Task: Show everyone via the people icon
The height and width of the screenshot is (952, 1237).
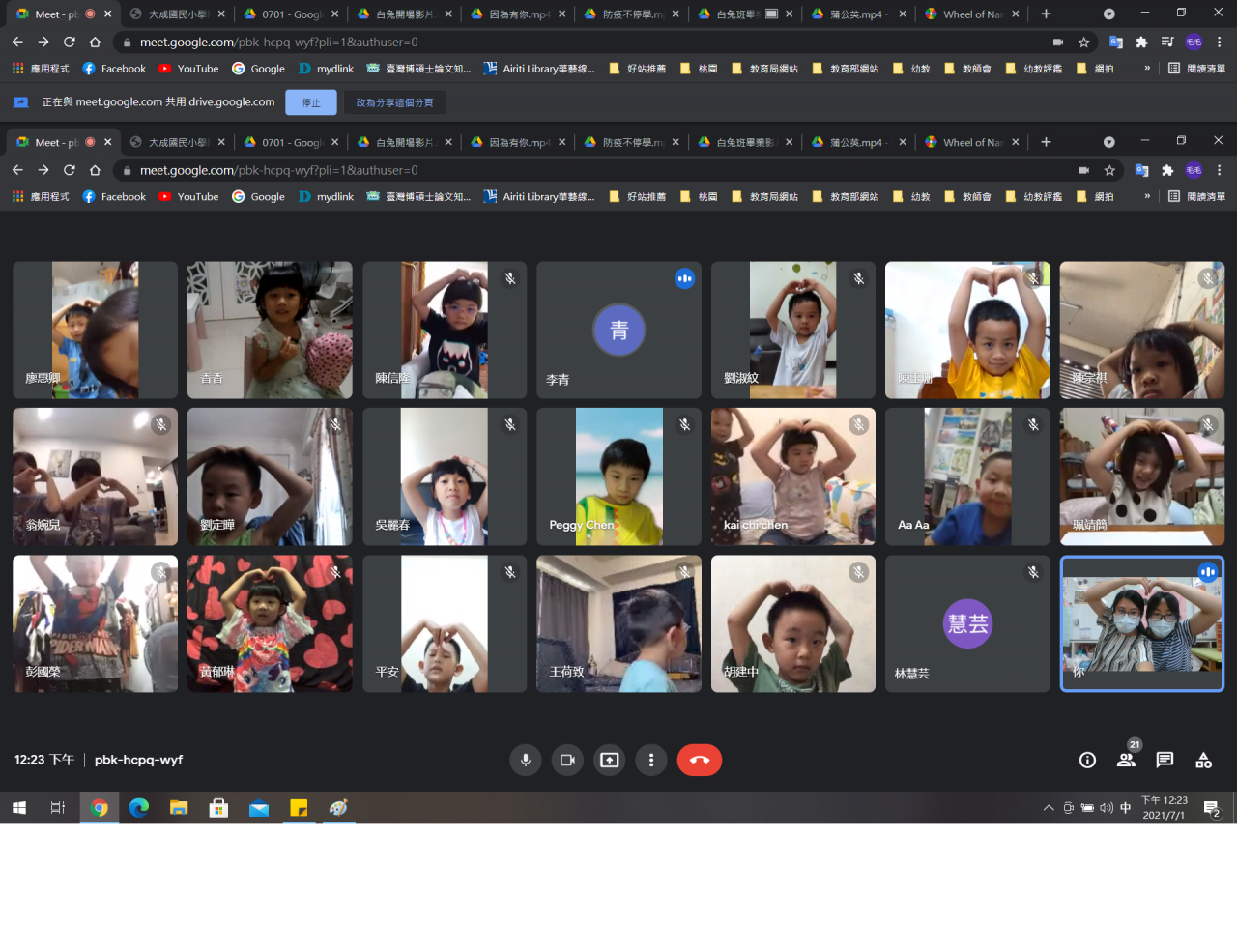Action: (x=1126, y=761)
